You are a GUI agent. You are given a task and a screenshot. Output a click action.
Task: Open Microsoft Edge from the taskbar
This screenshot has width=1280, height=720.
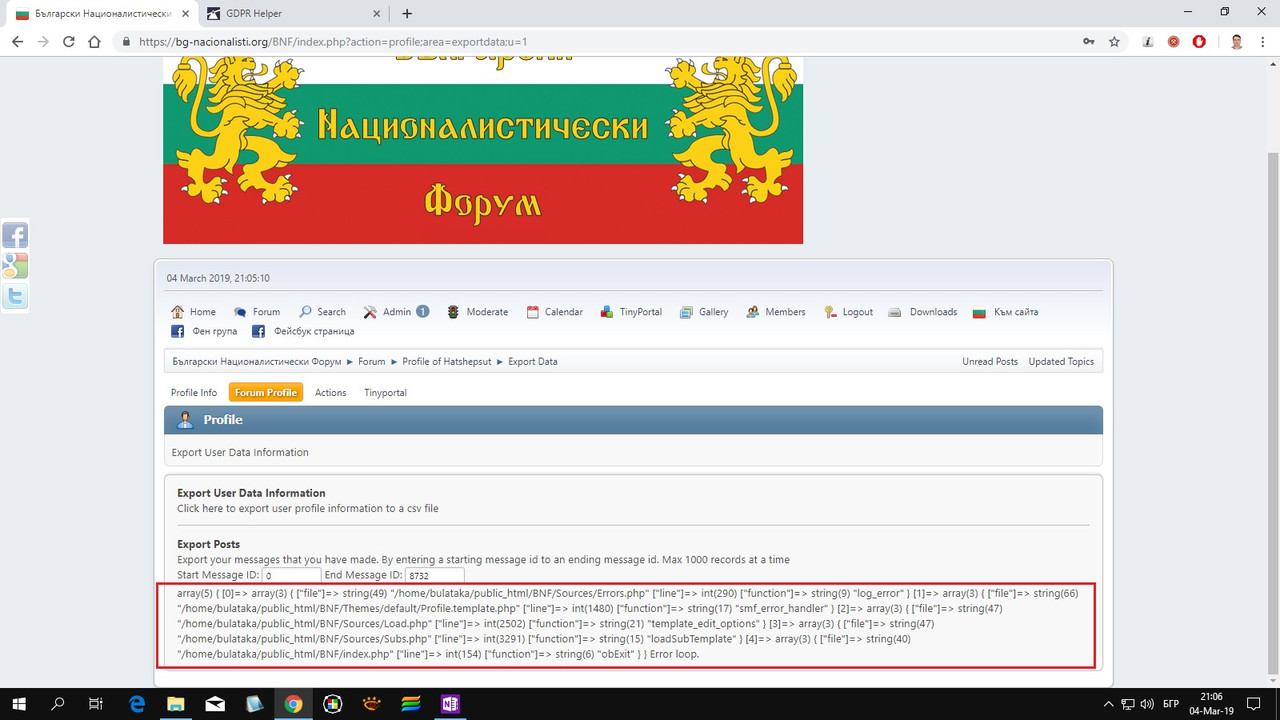pos(137,704)
